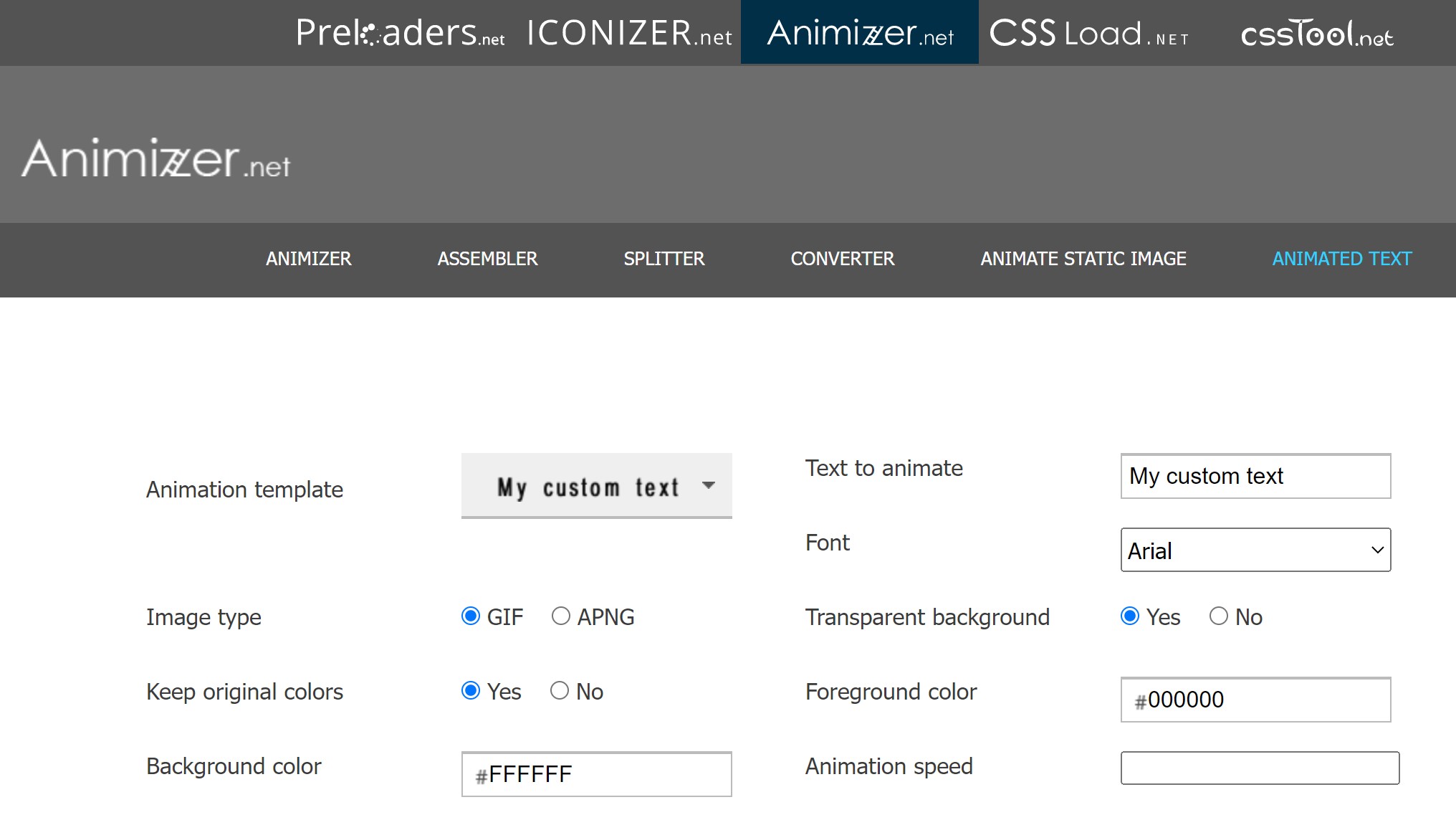The width and height of the screenshot is (1456, 820).
Task: Open the Font dropdown showing Arial
Action: [x=1255, y=550]
